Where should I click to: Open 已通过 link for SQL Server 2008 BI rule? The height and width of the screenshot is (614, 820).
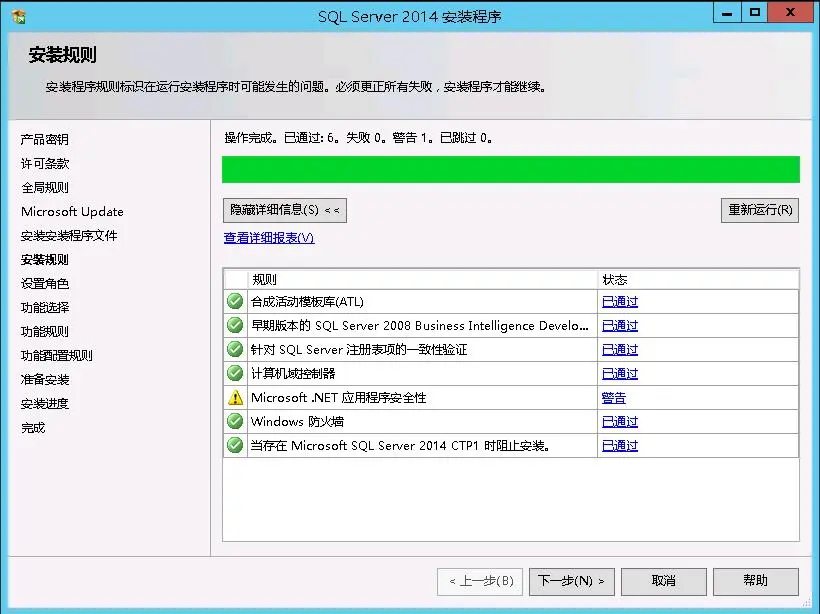click(x=620, y=326)
